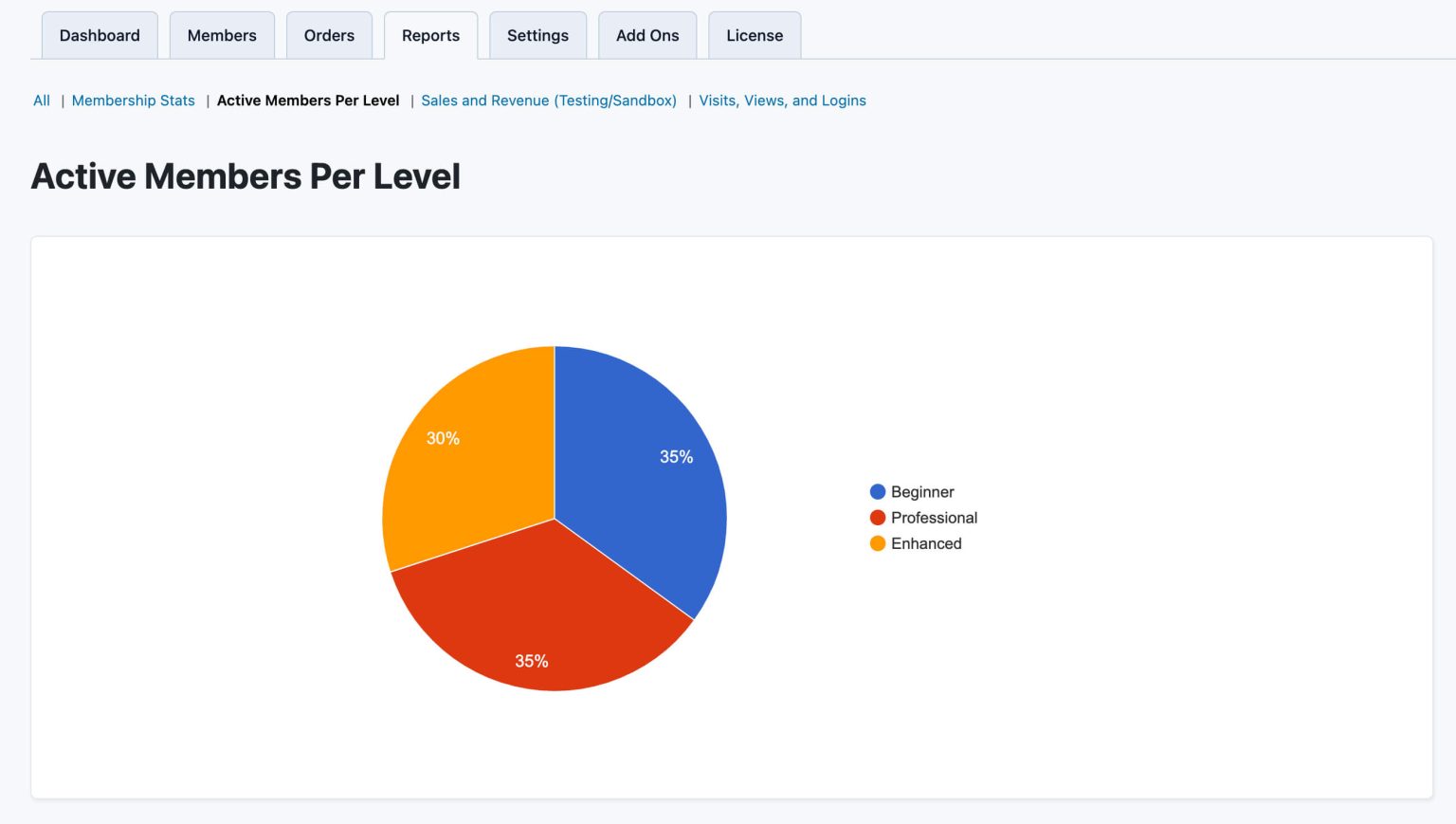Switch to the License tab
The image size is (1456, 824).
754,35
